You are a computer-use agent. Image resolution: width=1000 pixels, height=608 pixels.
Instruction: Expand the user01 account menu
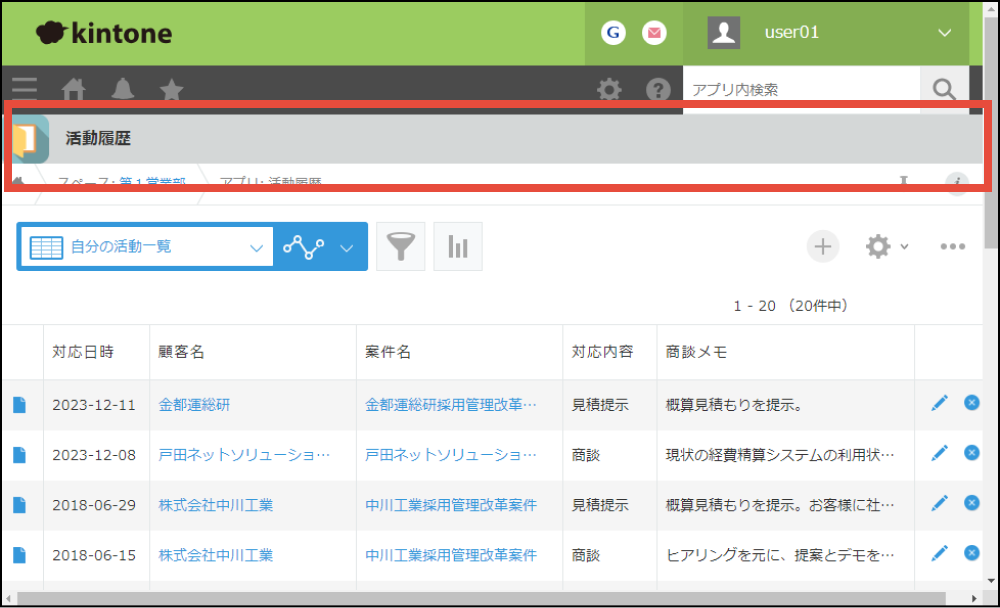(x=944, y=33)
